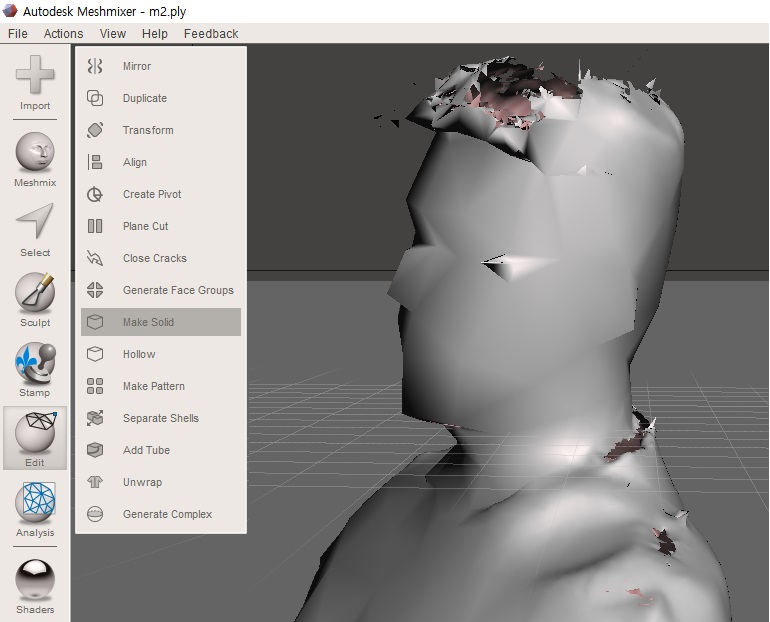Click the Make Pattern grid icon

pos(95,386)
